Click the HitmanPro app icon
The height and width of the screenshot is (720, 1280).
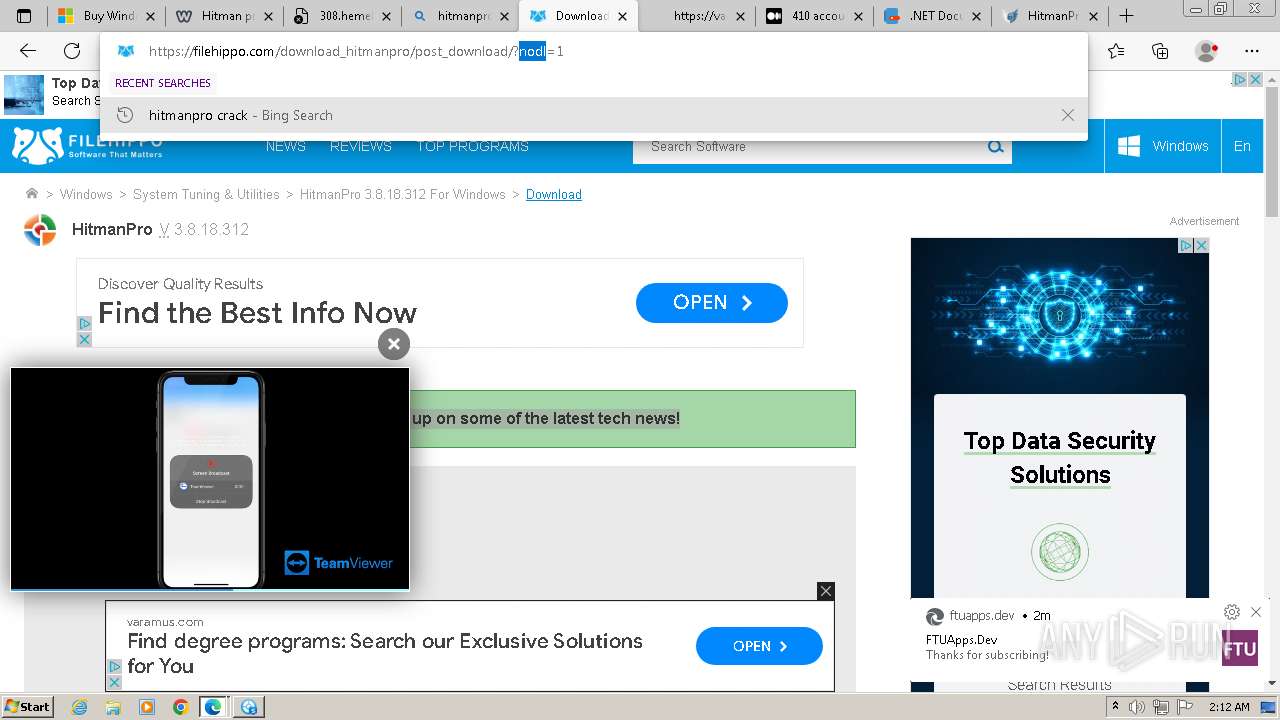coord(40,230)
